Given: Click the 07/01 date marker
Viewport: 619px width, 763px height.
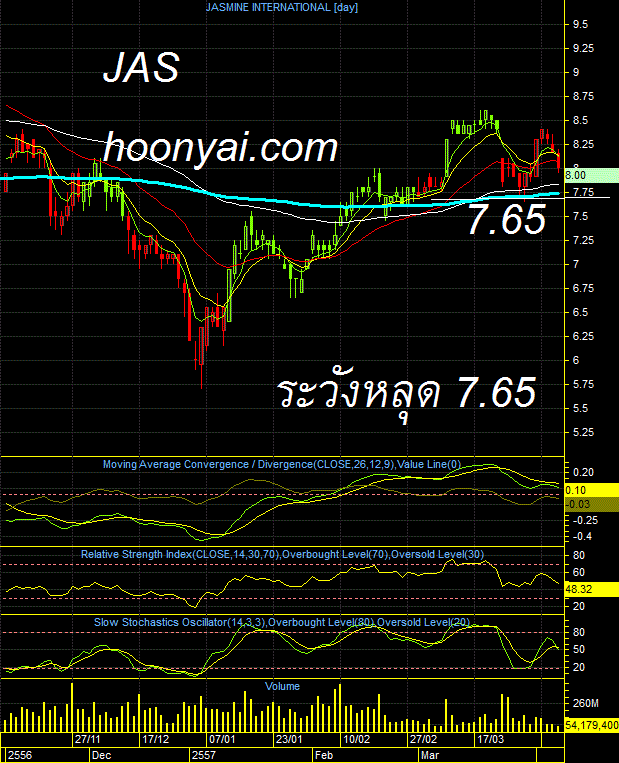Looking at the screenshot, I should coord(222,739).
